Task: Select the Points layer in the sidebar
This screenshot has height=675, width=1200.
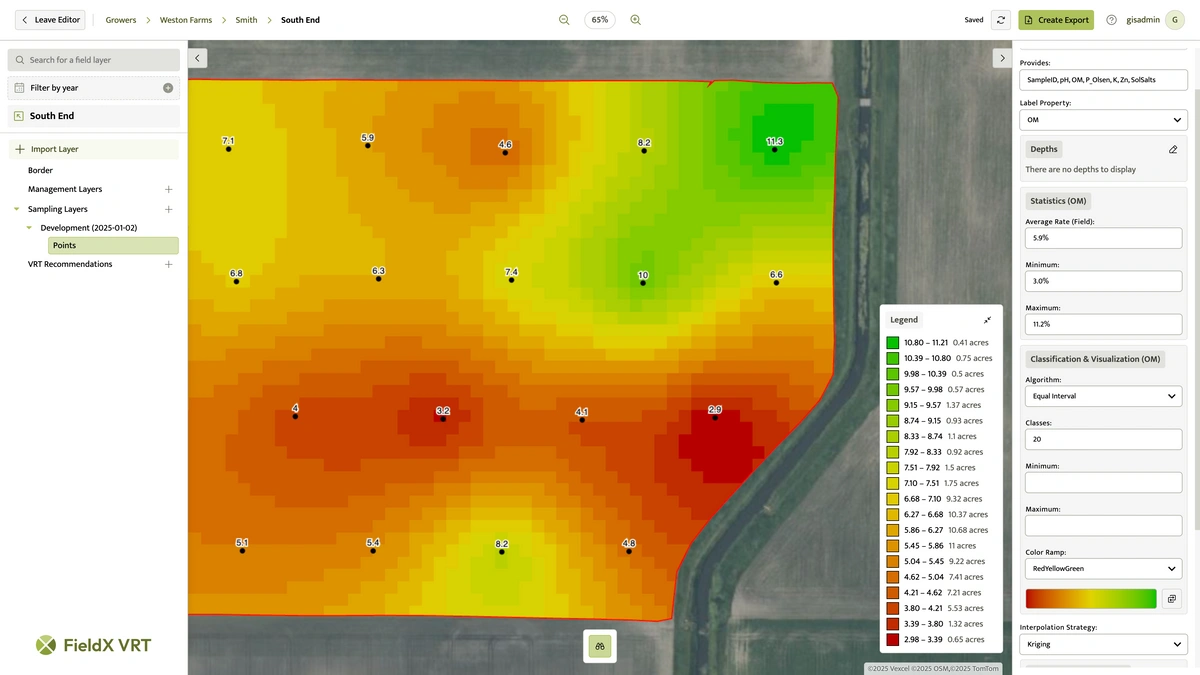Action: point(64,245)
